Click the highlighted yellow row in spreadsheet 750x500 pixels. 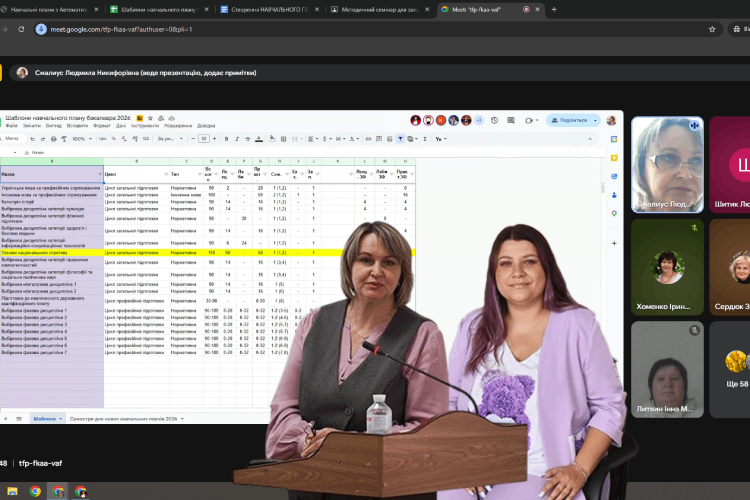pyautogui.click(x=200, y=253)
